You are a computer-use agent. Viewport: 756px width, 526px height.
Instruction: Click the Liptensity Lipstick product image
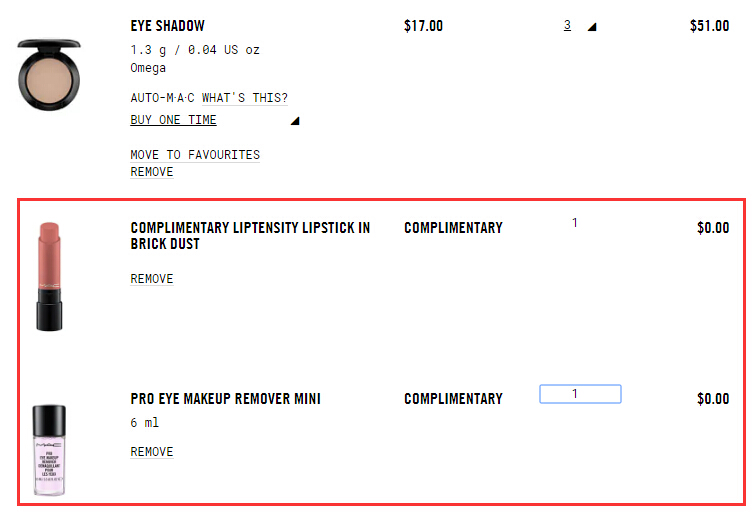(x=49, y=276)
